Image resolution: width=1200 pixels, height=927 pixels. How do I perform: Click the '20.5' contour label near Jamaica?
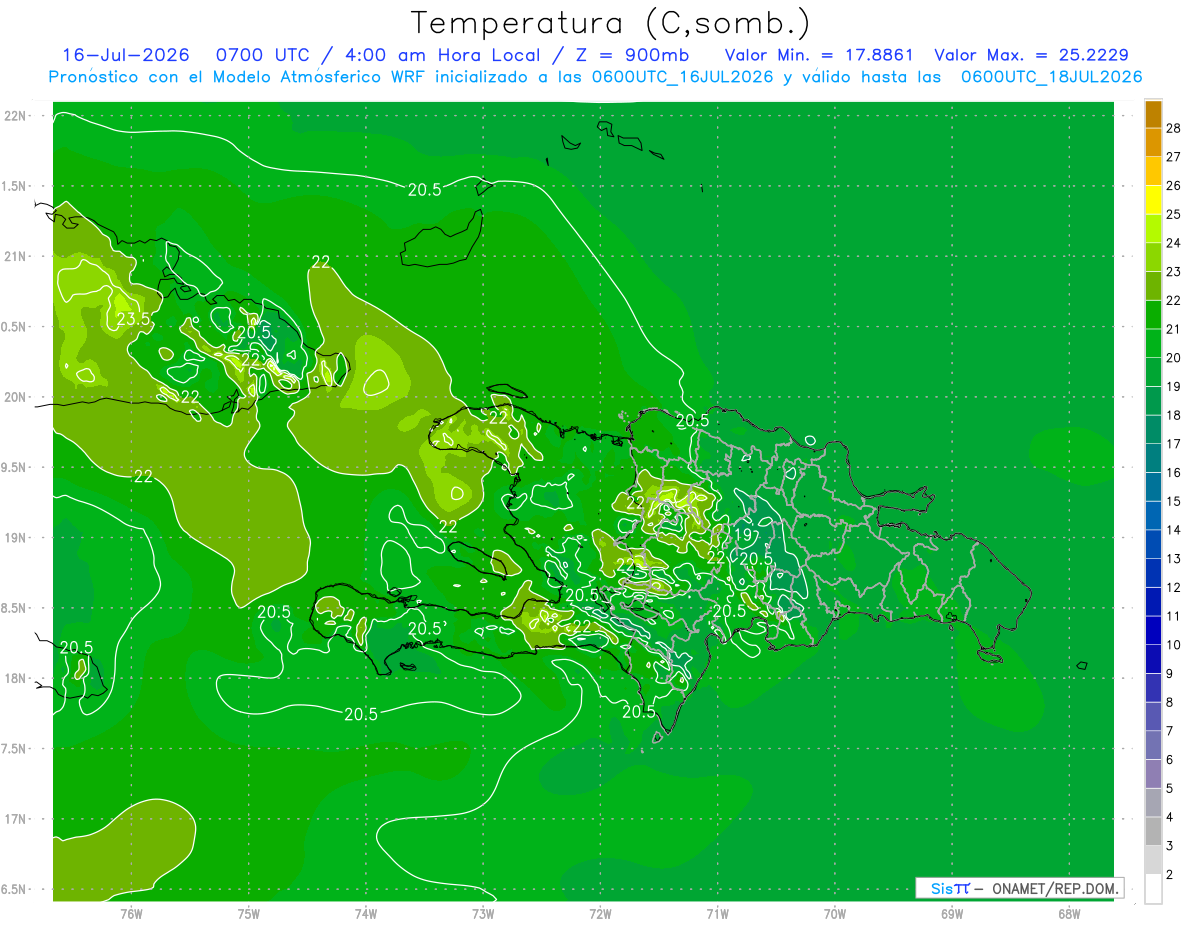pyautogui.click(x=76, y=648)
